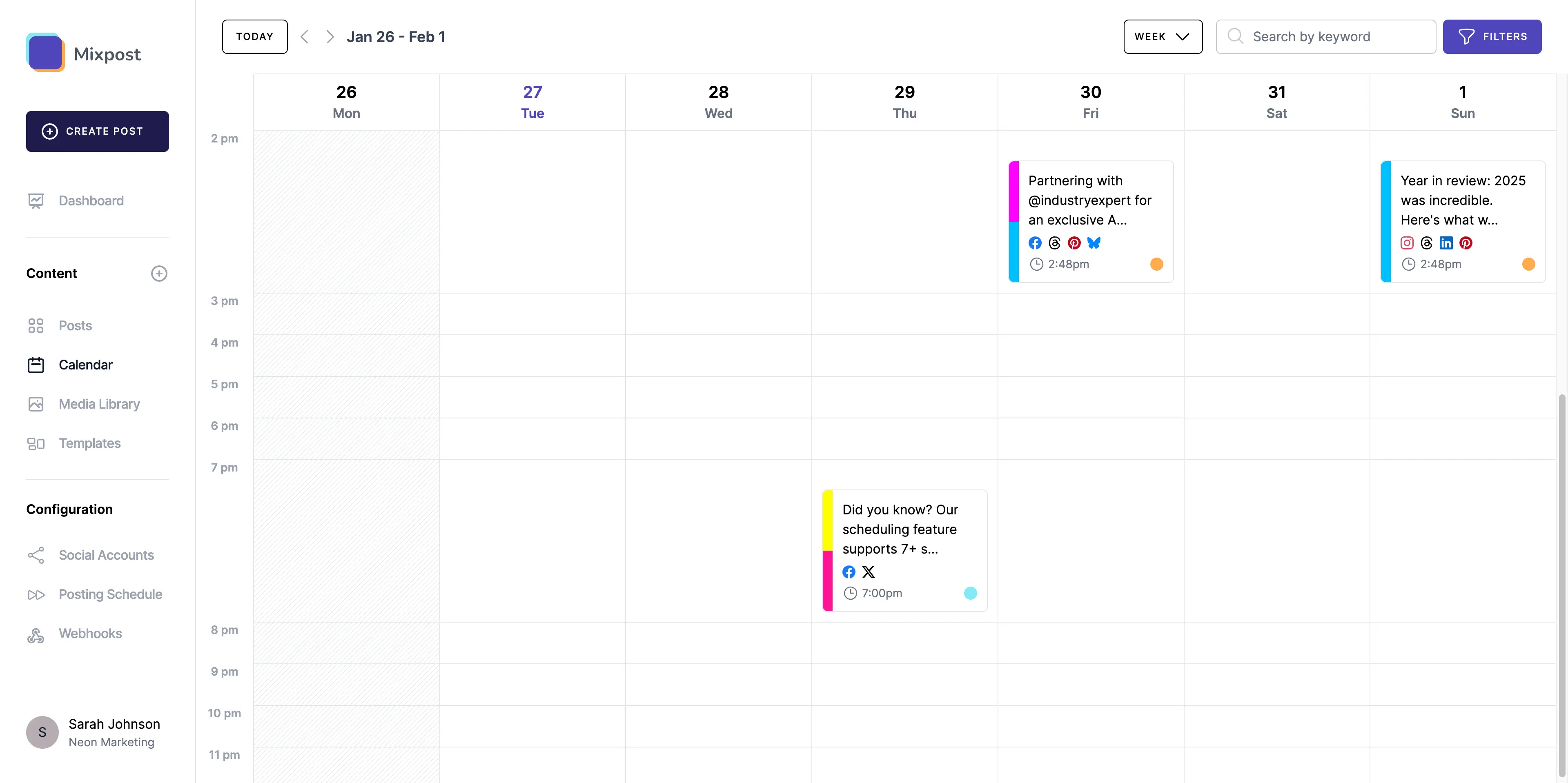Click the Social Accounts share icon
Screen dimensions: 1568x783
point(36,555)
